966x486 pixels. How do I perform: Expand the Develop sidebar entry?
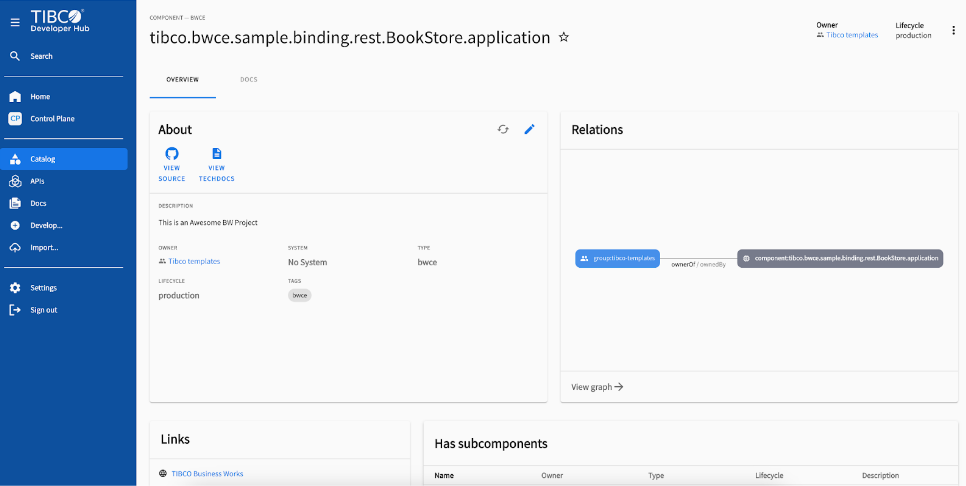coord(46,225)
